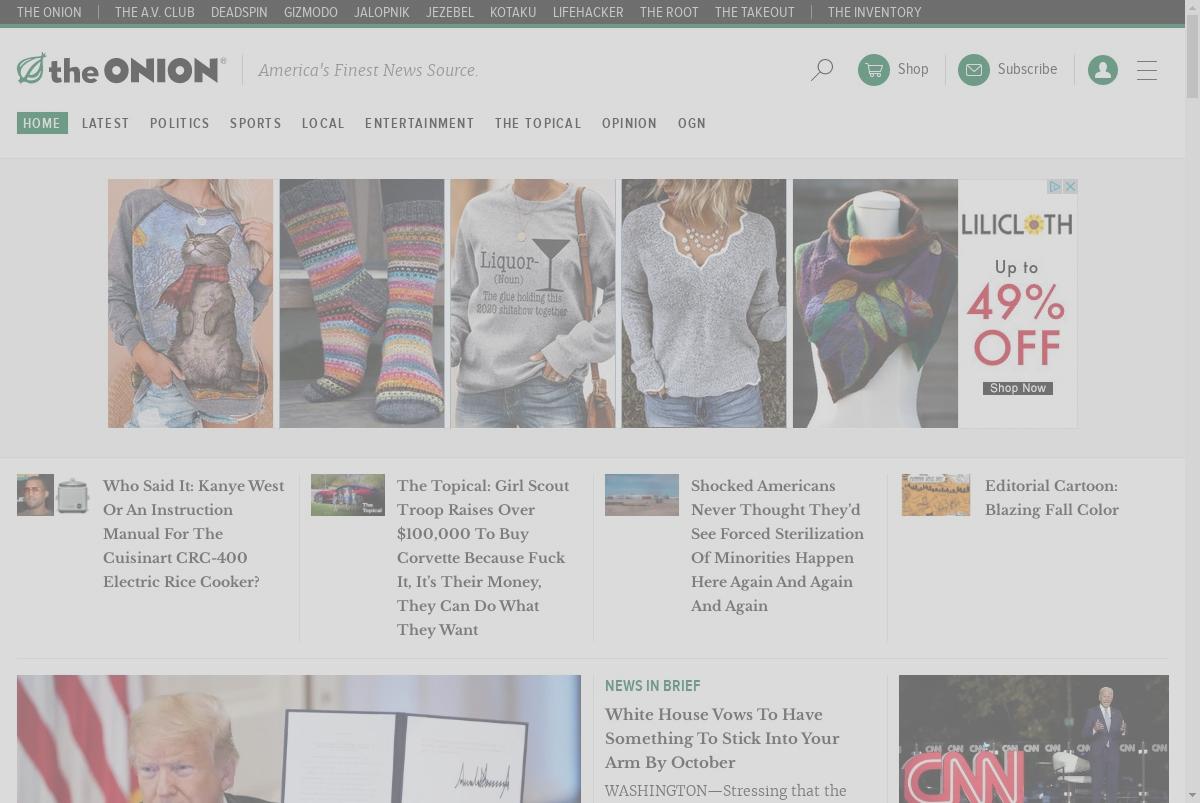
Task: Go to the LATEST section
Action: click(106, 123)
